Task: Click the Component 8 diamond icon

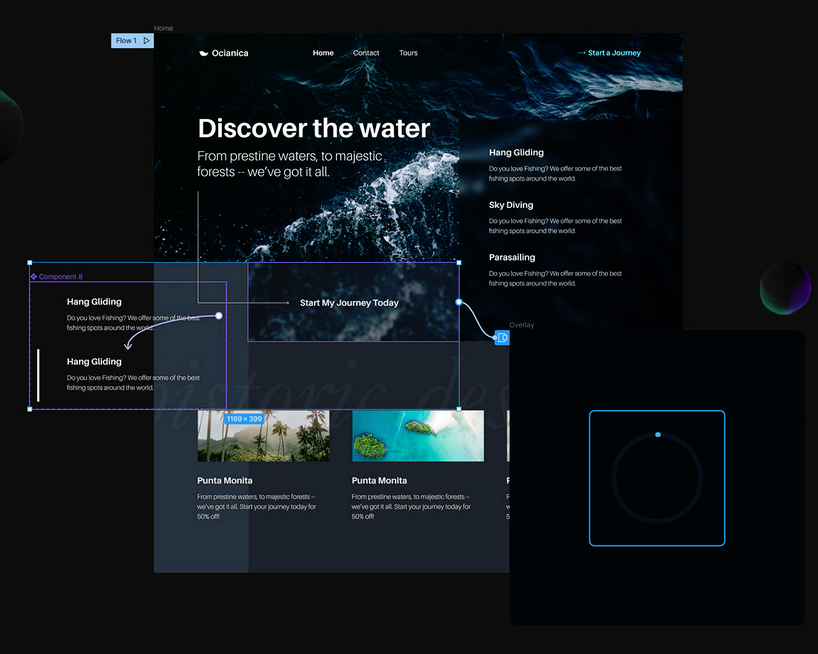Action: coord(33,276)
